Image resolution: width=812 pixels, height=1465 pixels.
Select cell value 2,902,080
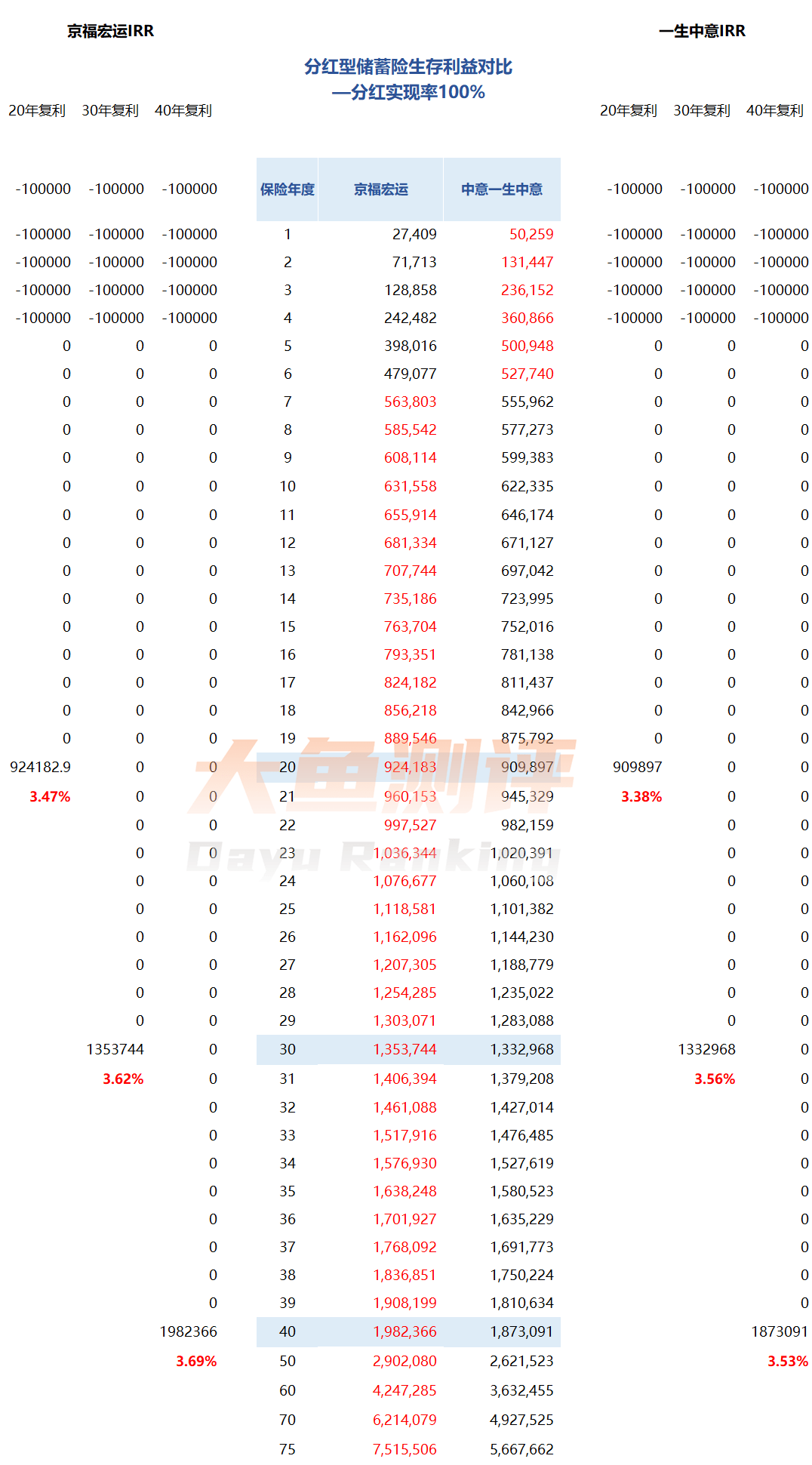pos(405,1361)
